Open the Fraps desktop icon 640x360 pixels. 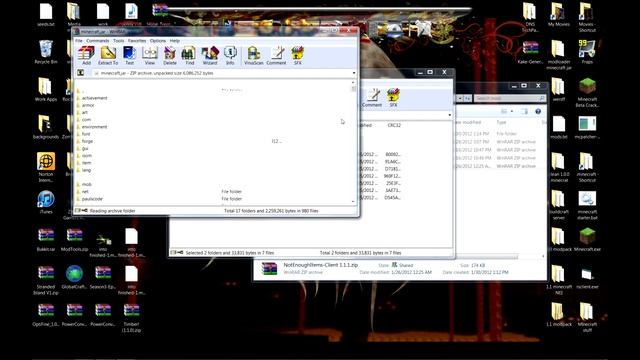(587, 52)
